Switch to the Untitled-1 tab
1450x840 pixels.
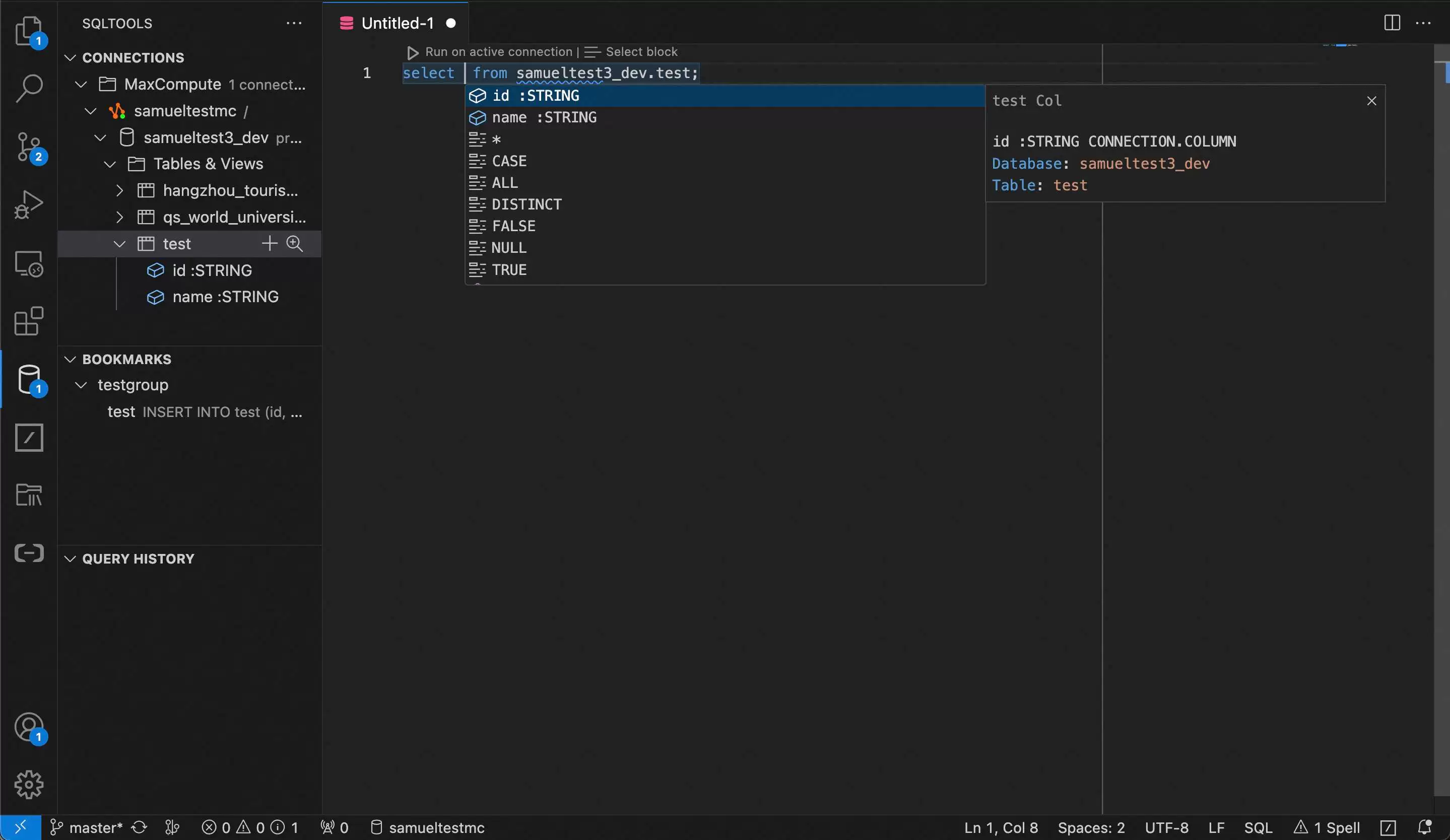point(397,23)
